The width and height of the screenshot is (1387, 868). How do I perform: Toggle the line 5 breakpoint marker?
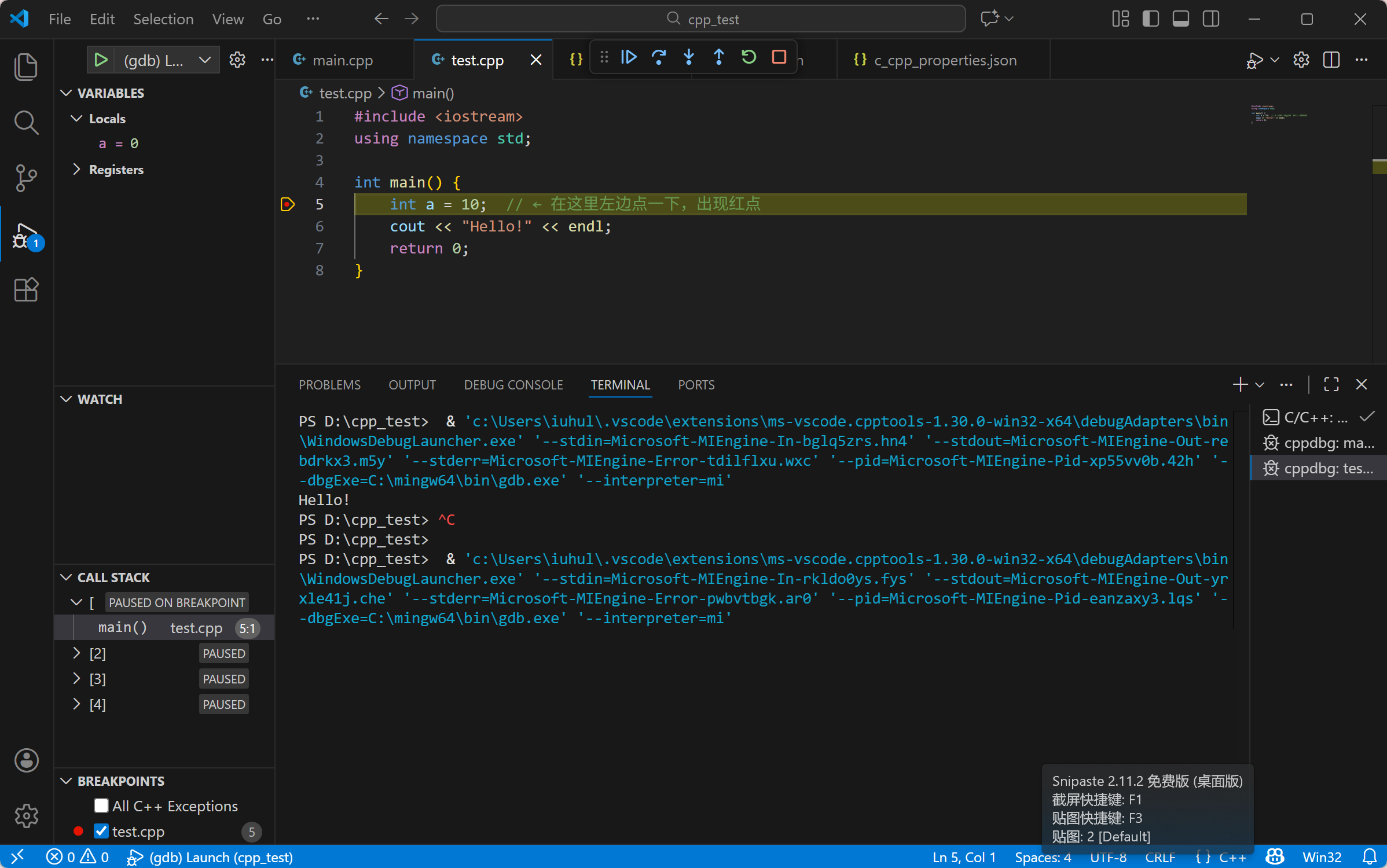point(288,204)
